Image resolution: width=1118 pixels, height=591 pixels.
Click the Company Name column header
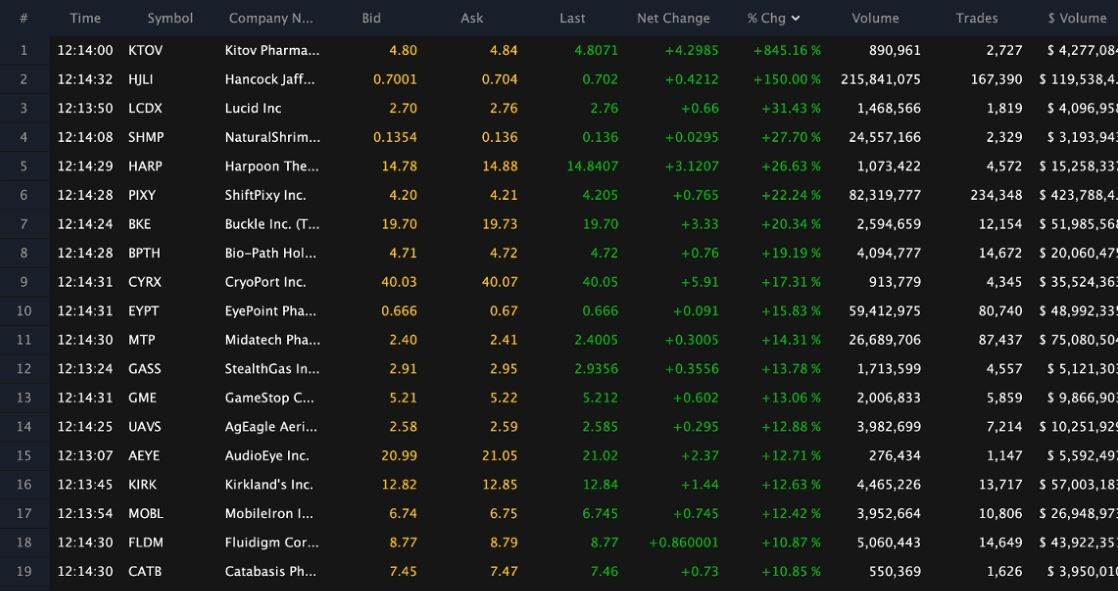(x=271, y=19)
